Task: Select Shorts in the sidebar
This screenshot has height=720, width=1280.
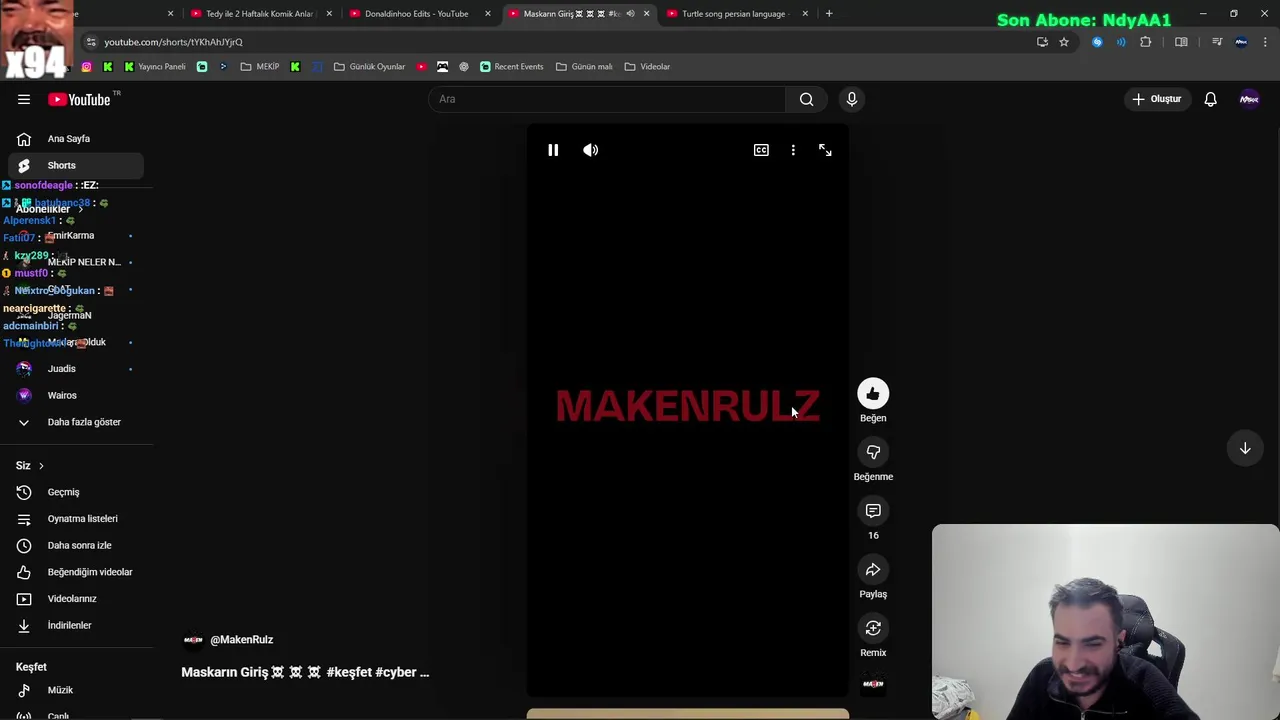Action: point(75,165)
